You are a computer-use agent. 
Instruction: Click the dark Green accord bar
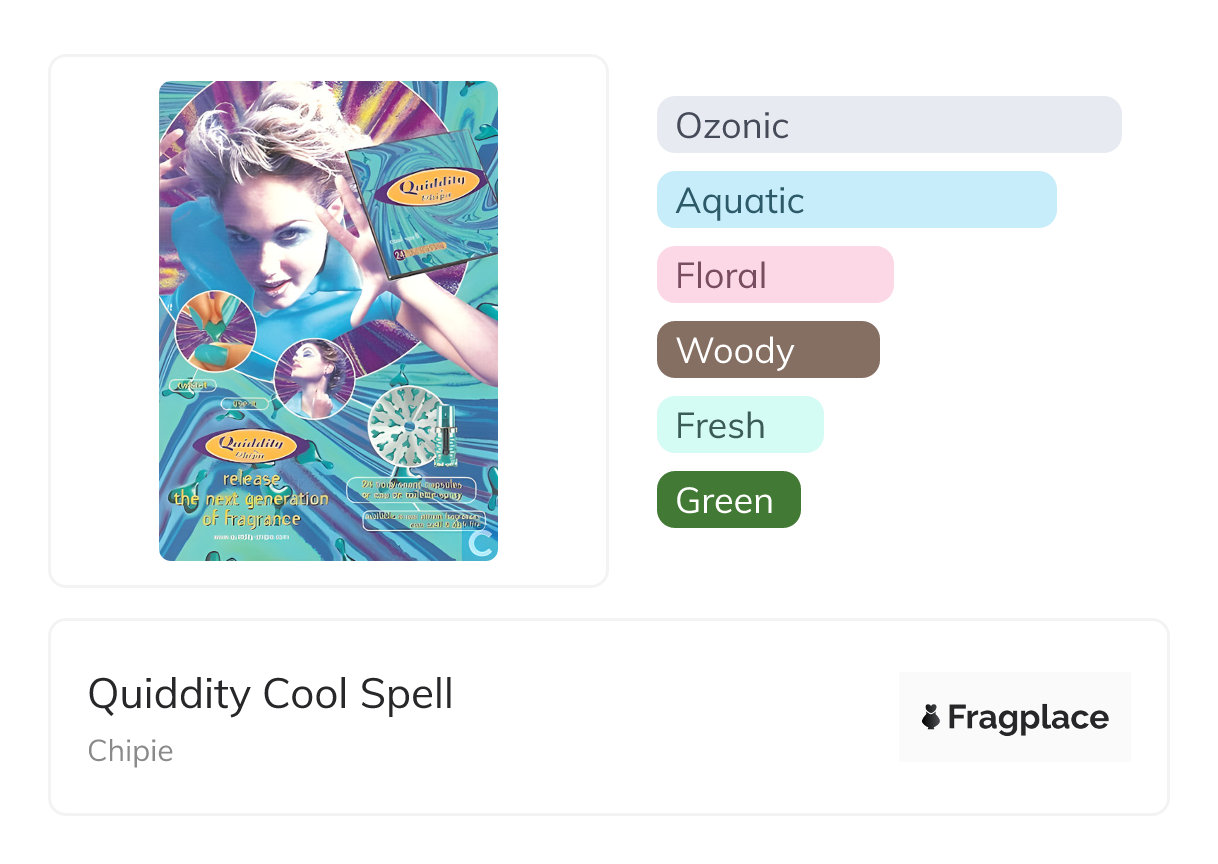(728, 500)
